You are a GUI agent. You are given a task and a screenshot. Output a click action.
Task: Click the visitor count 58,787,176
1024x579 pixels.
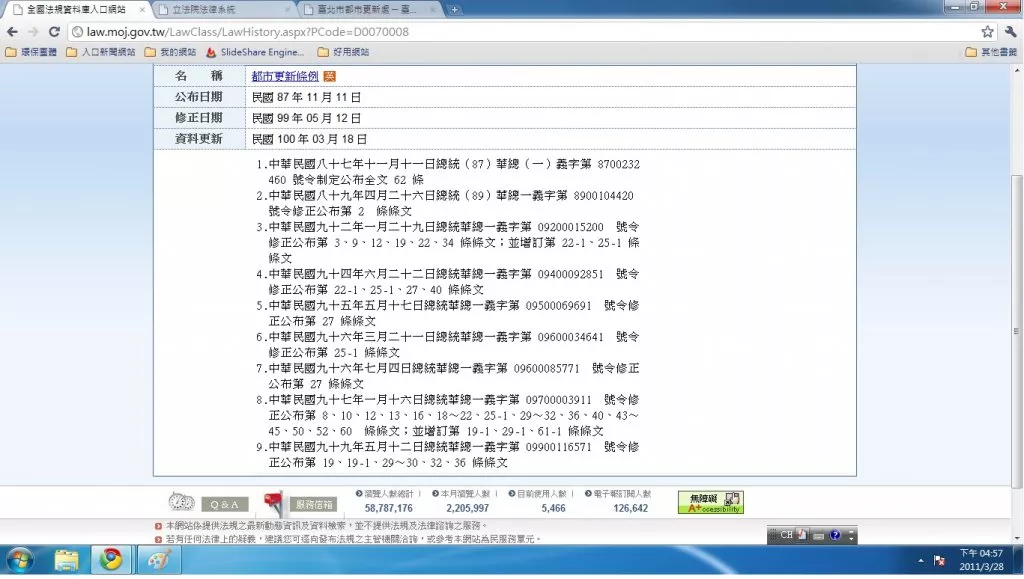point(389,508)
